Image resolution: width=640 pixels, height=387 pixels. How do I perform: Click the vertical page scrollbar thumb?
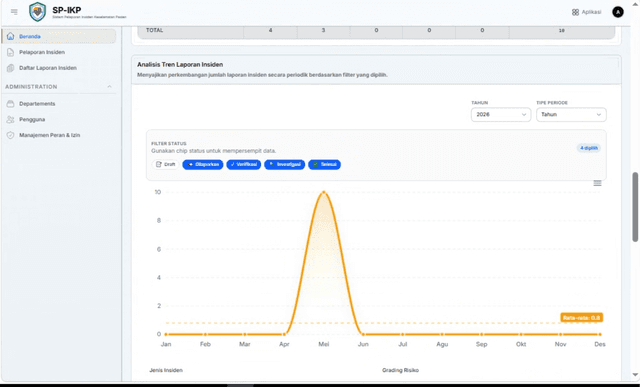coord(635,207)
